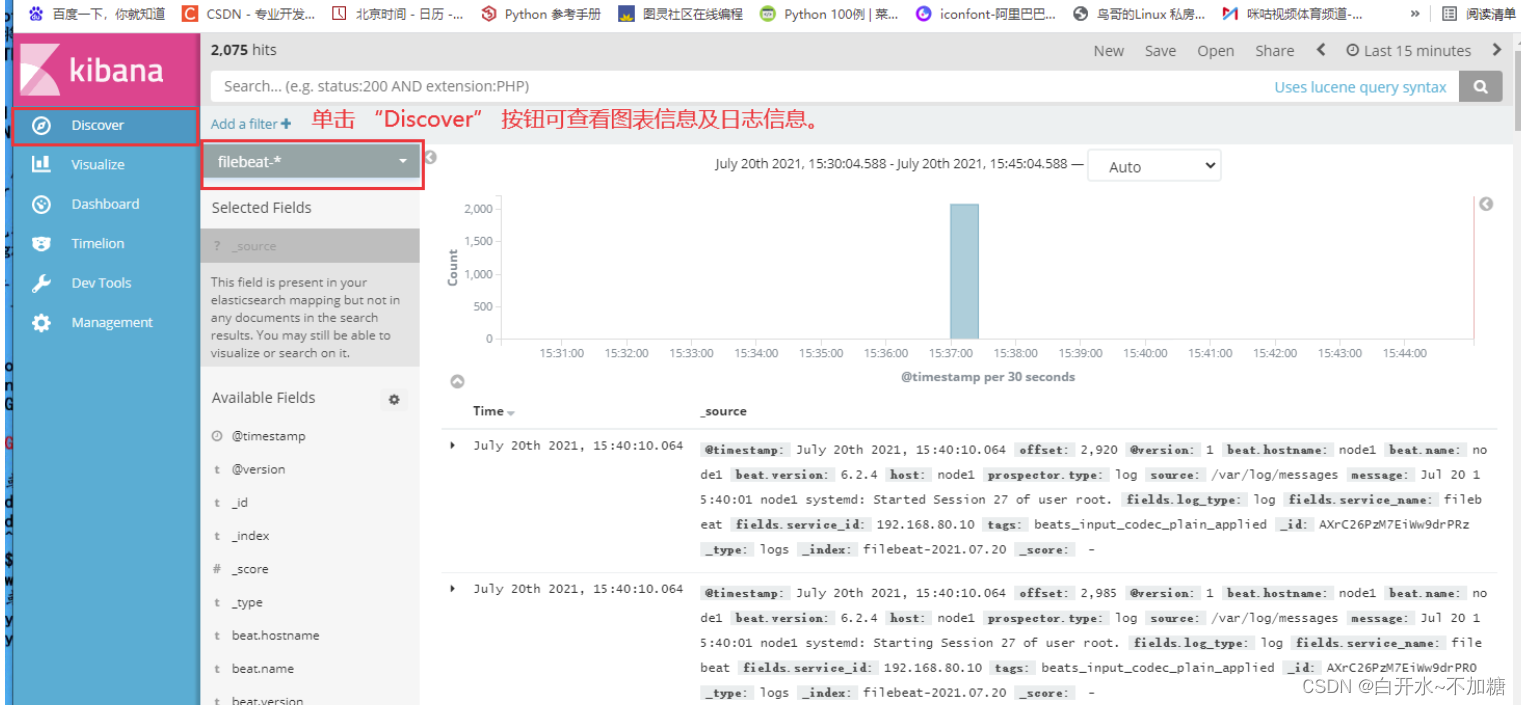Step time range backward with left chevron
This screenshot has width=1521, height=705.
point(1321,50)
